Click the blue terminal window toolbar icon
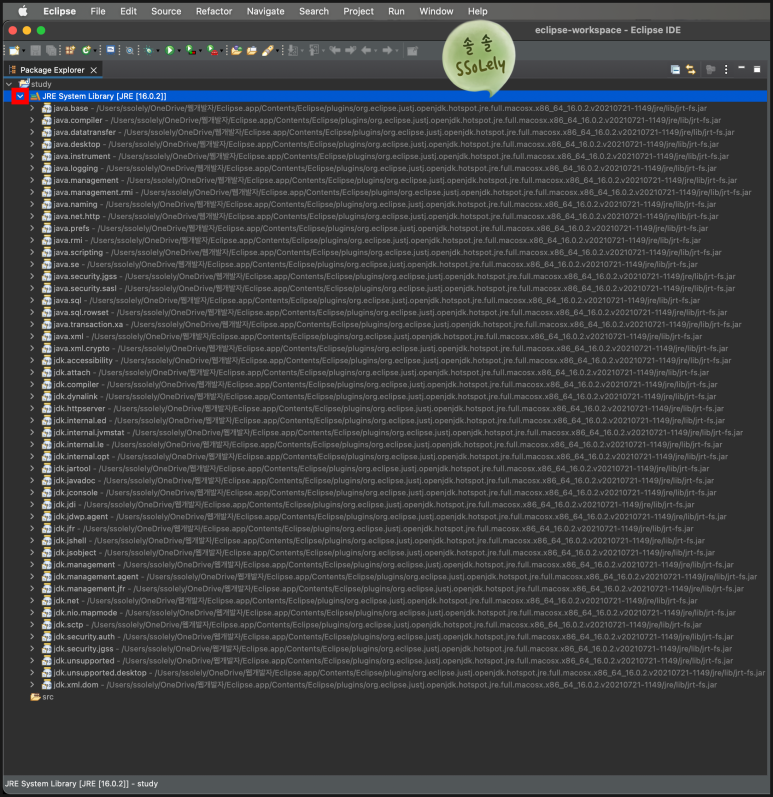 coord(110,50)
